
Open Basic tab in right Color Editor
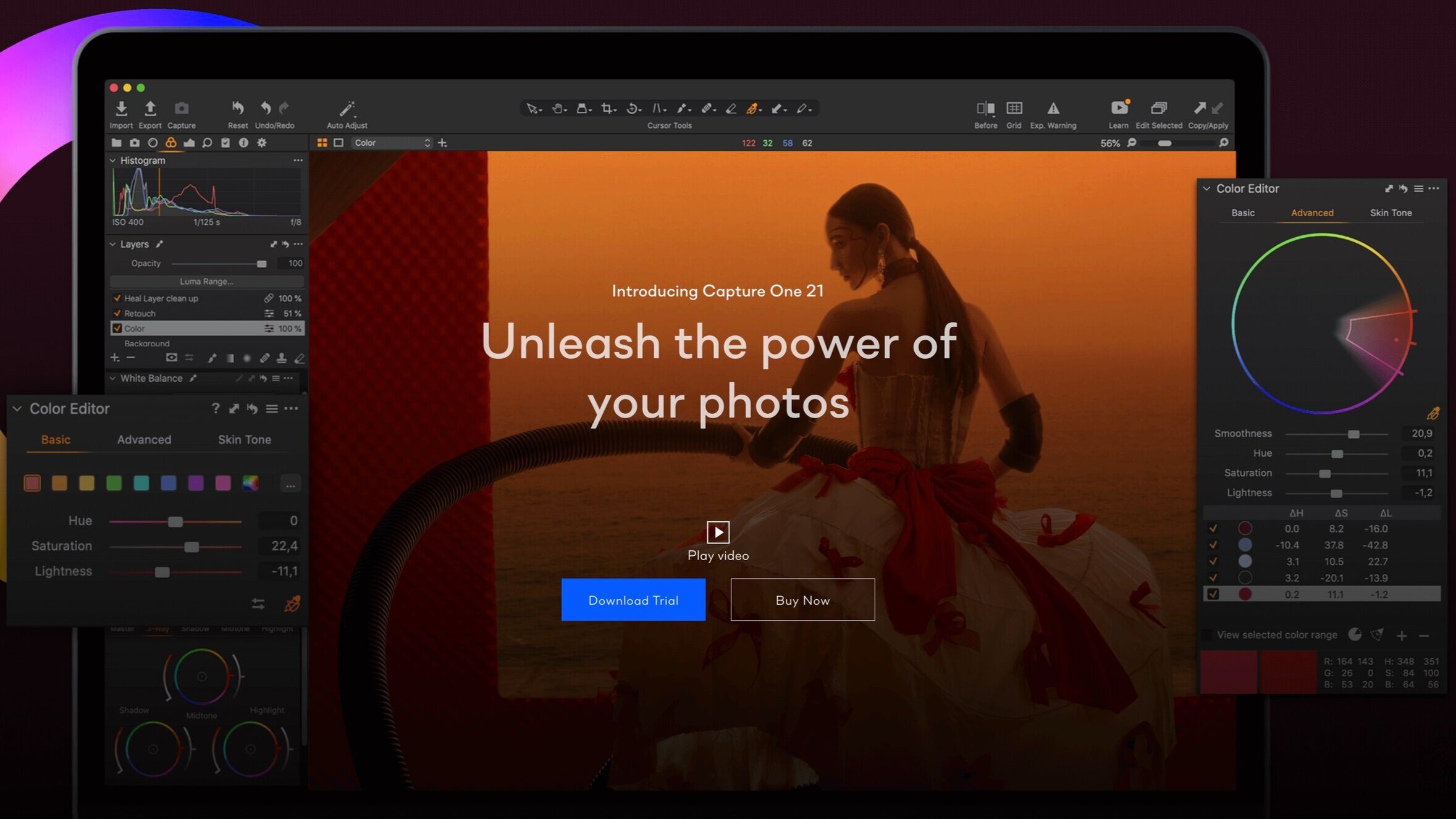1243,212
